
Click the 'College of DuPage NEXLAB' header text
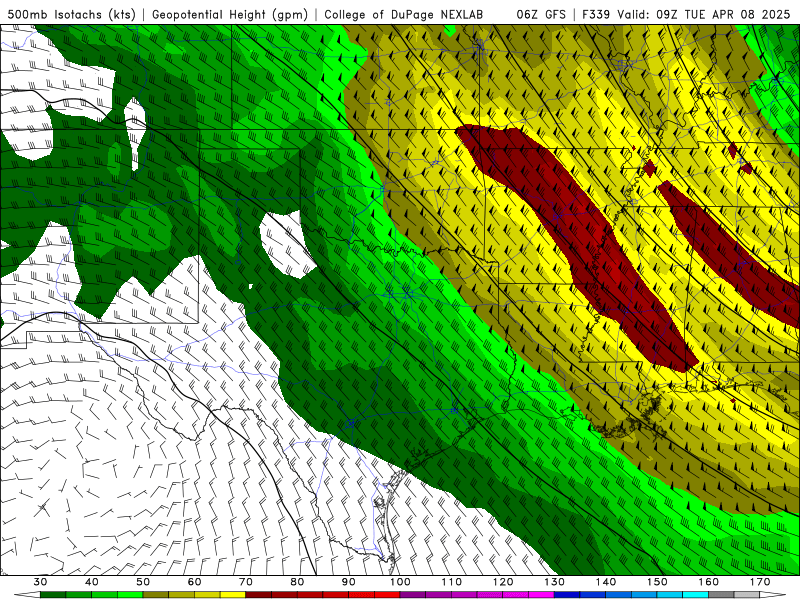[x=404, y=14]
